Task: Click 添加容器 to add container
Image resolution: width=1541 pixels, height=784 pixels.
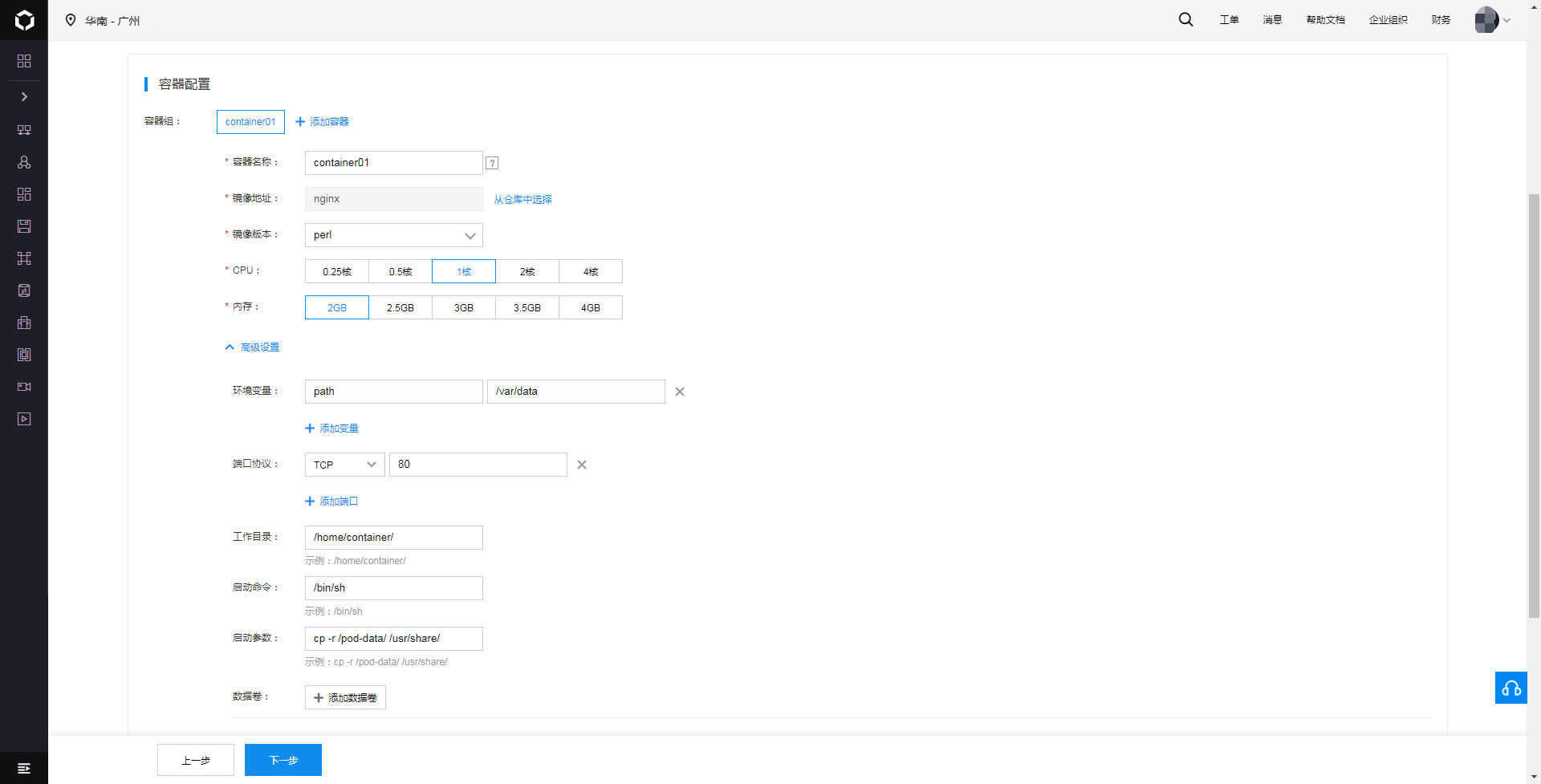Action: coord(322,122)
